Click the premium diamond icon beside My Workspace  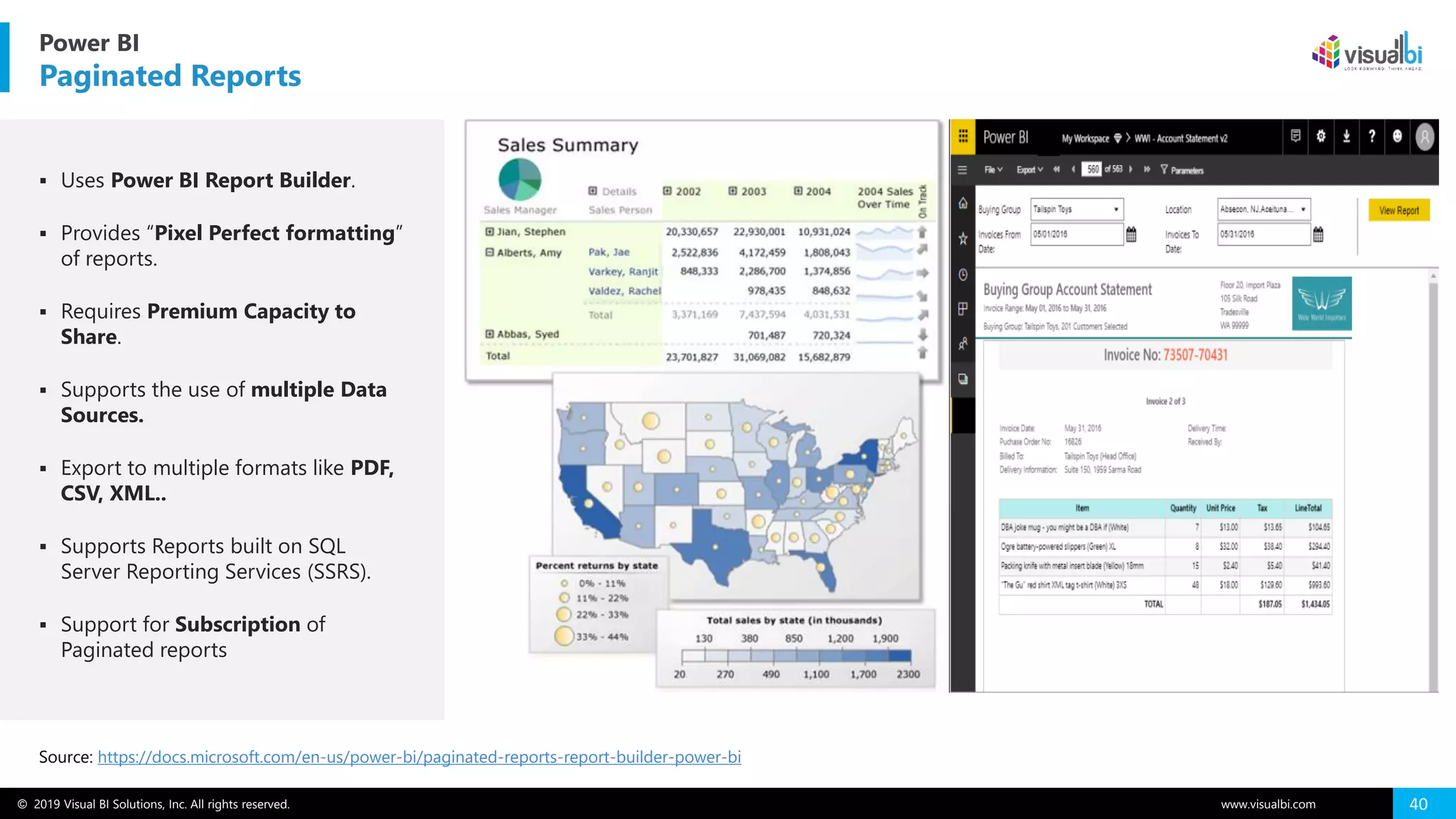coord(1118,138)
